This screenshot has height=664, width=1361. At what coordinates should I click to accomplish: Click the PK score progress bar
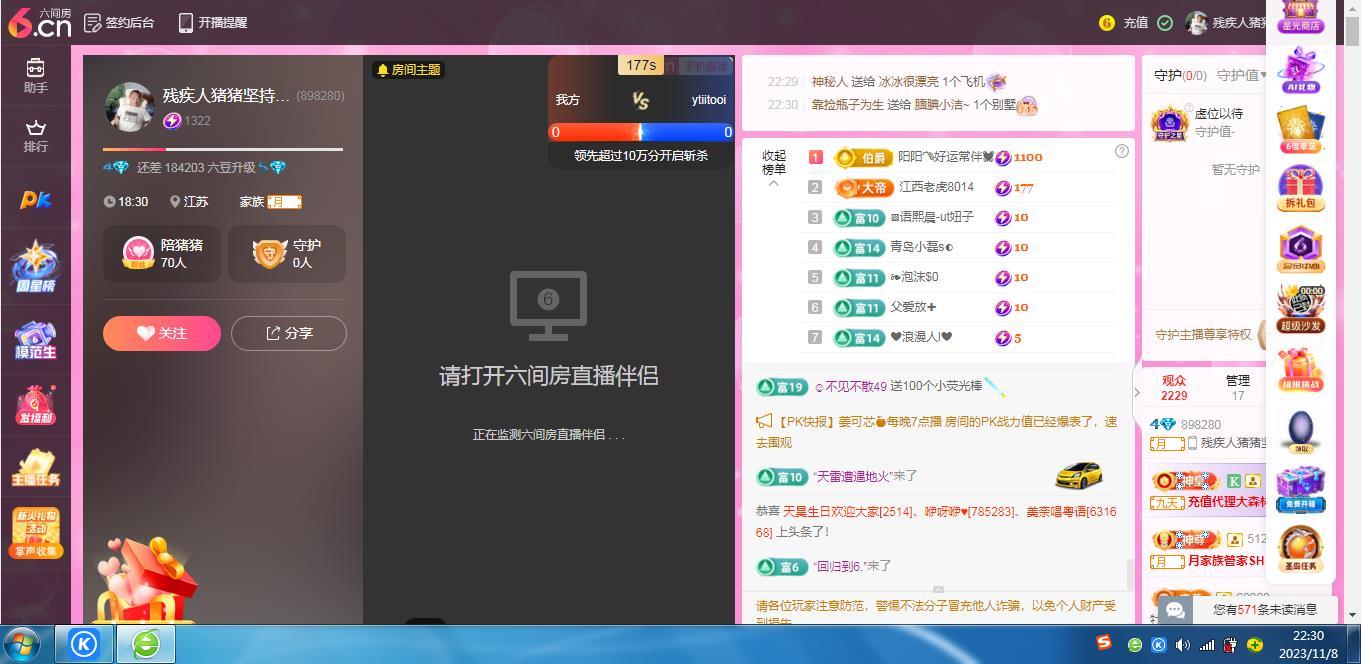coord(640,131)
